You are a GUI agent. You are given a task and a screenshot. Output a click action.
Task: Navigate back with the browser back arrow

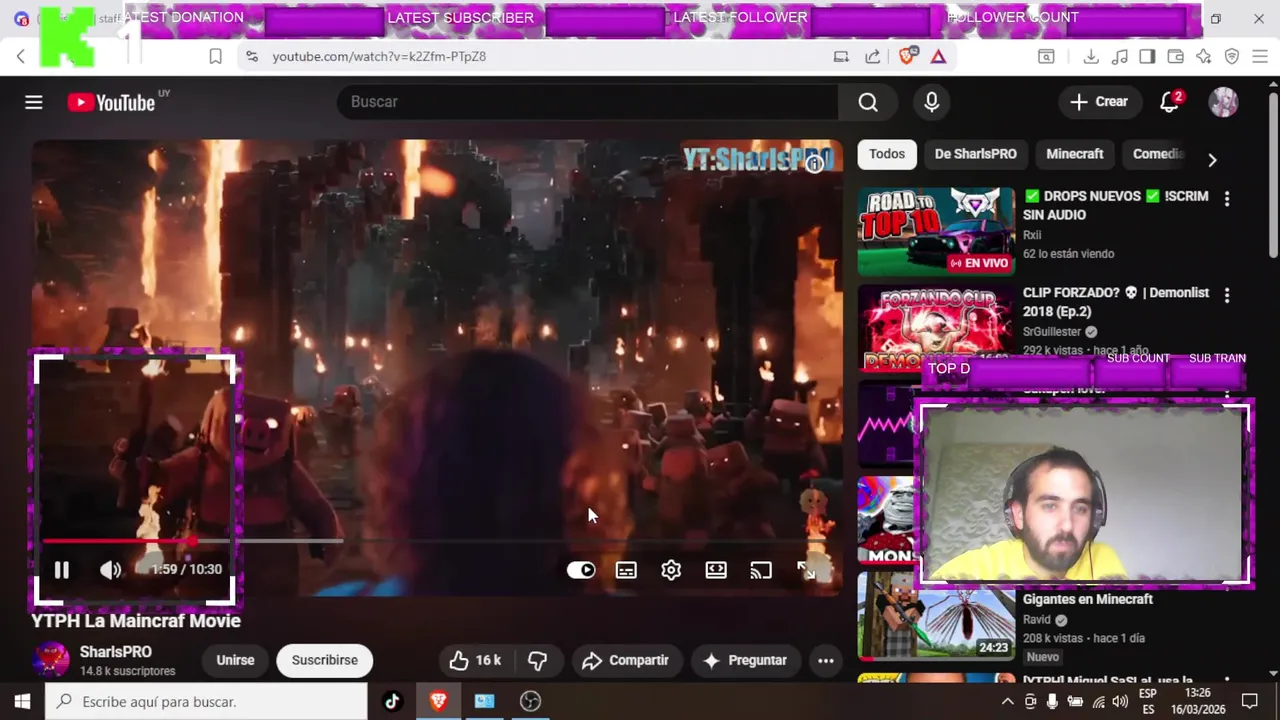(21, 57)
